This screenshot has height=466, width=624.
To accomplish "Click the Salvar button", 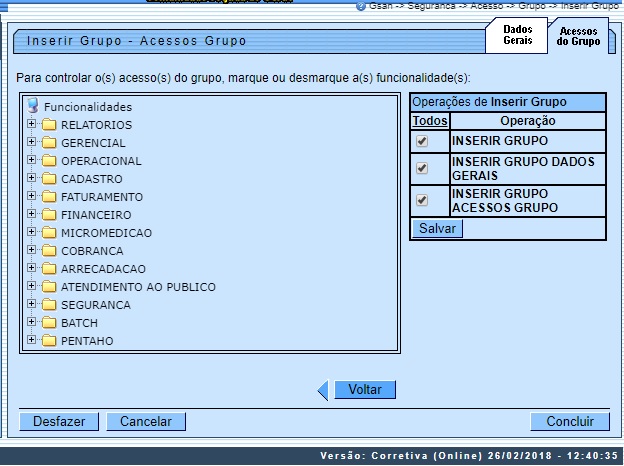I will pyautogui.click(x=437, y=228).
